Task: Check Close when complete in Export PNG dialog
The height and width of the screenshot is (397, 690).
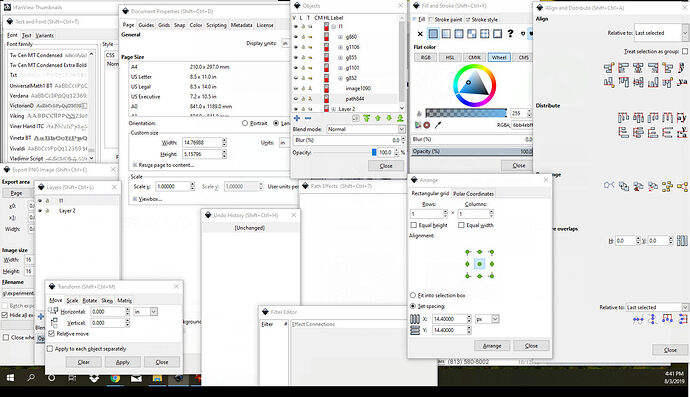Action: pos(6,337)
